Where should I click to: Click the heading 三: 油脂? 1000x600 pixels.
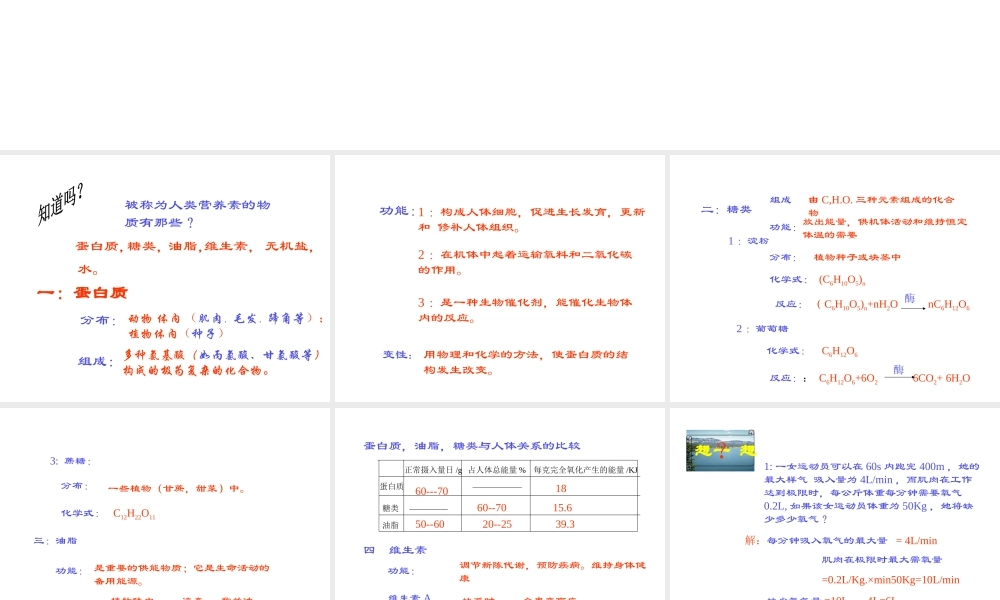55,540
